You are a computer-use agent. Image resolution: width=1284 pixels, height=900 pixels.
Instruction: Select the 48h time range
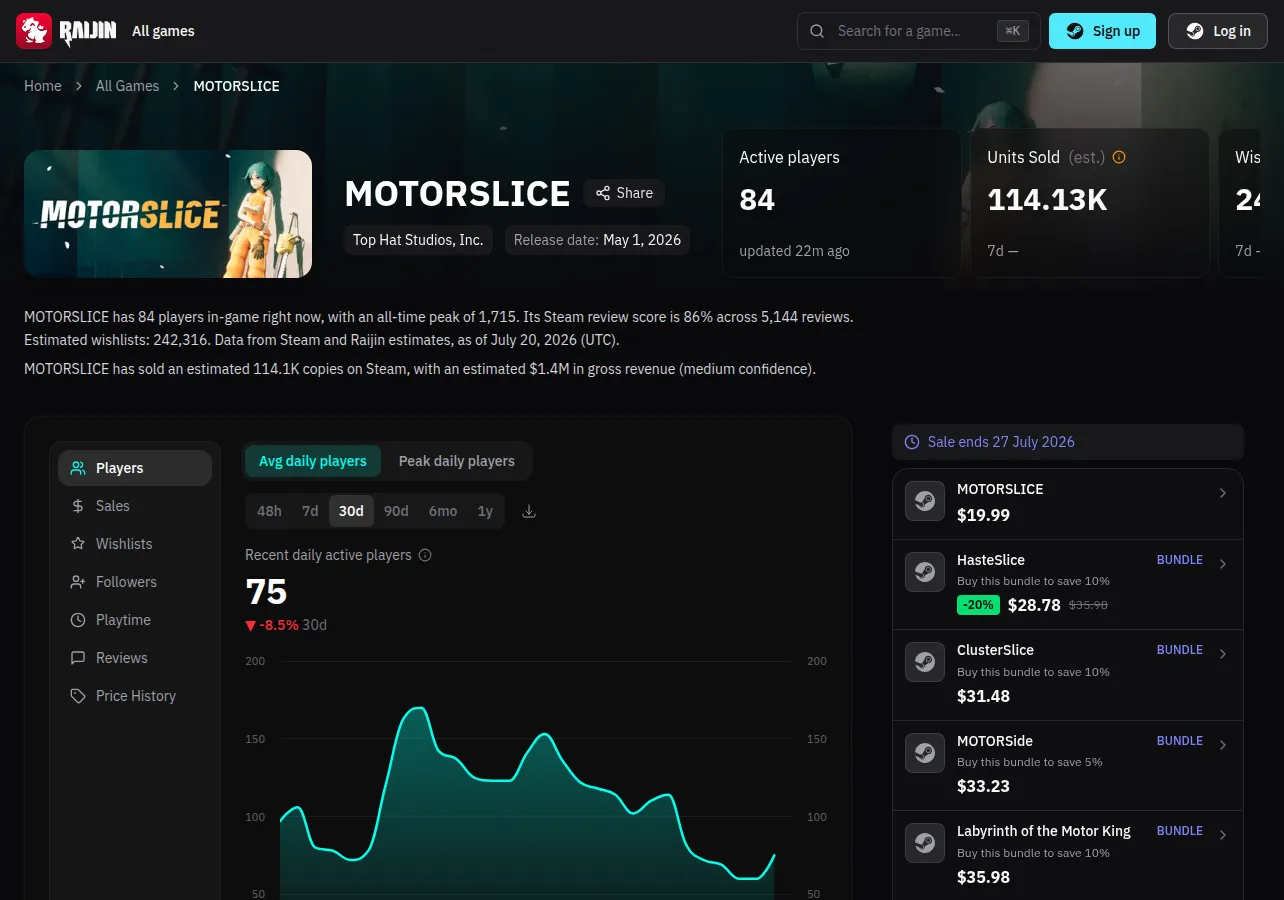[x=269, y=511]
